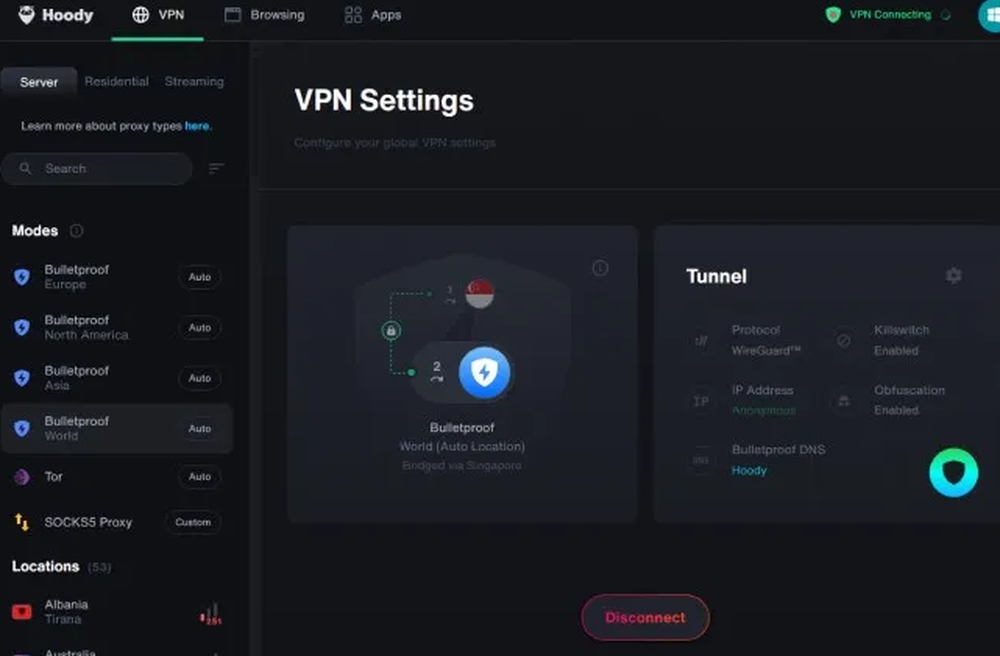Click the Locations section heading

click(45, 566)
